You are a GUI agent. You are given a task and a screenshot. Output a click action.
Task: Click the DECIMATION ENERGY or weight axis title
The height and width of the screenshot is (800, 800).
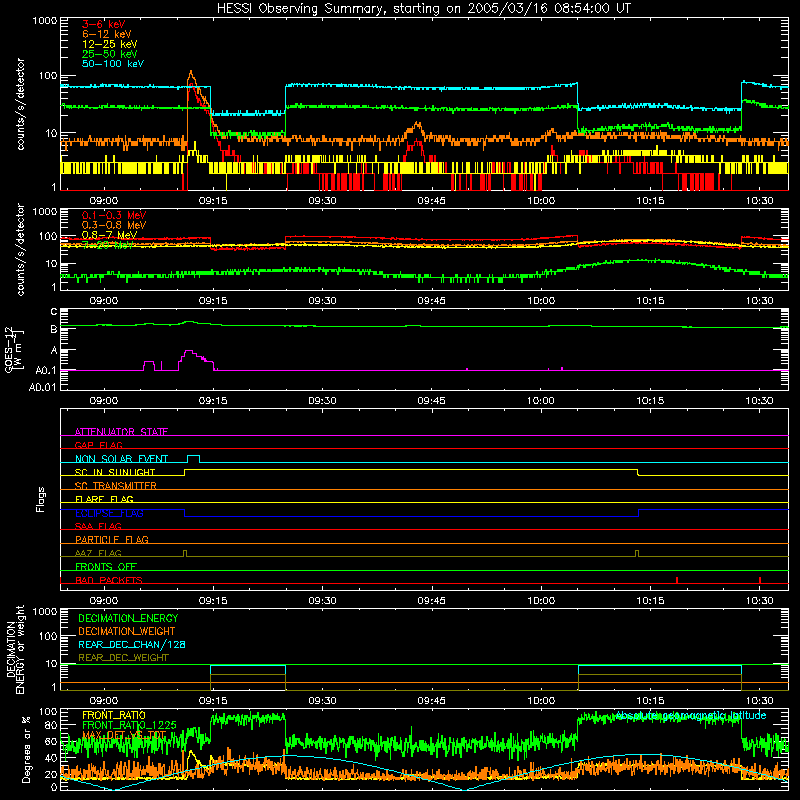15,649
